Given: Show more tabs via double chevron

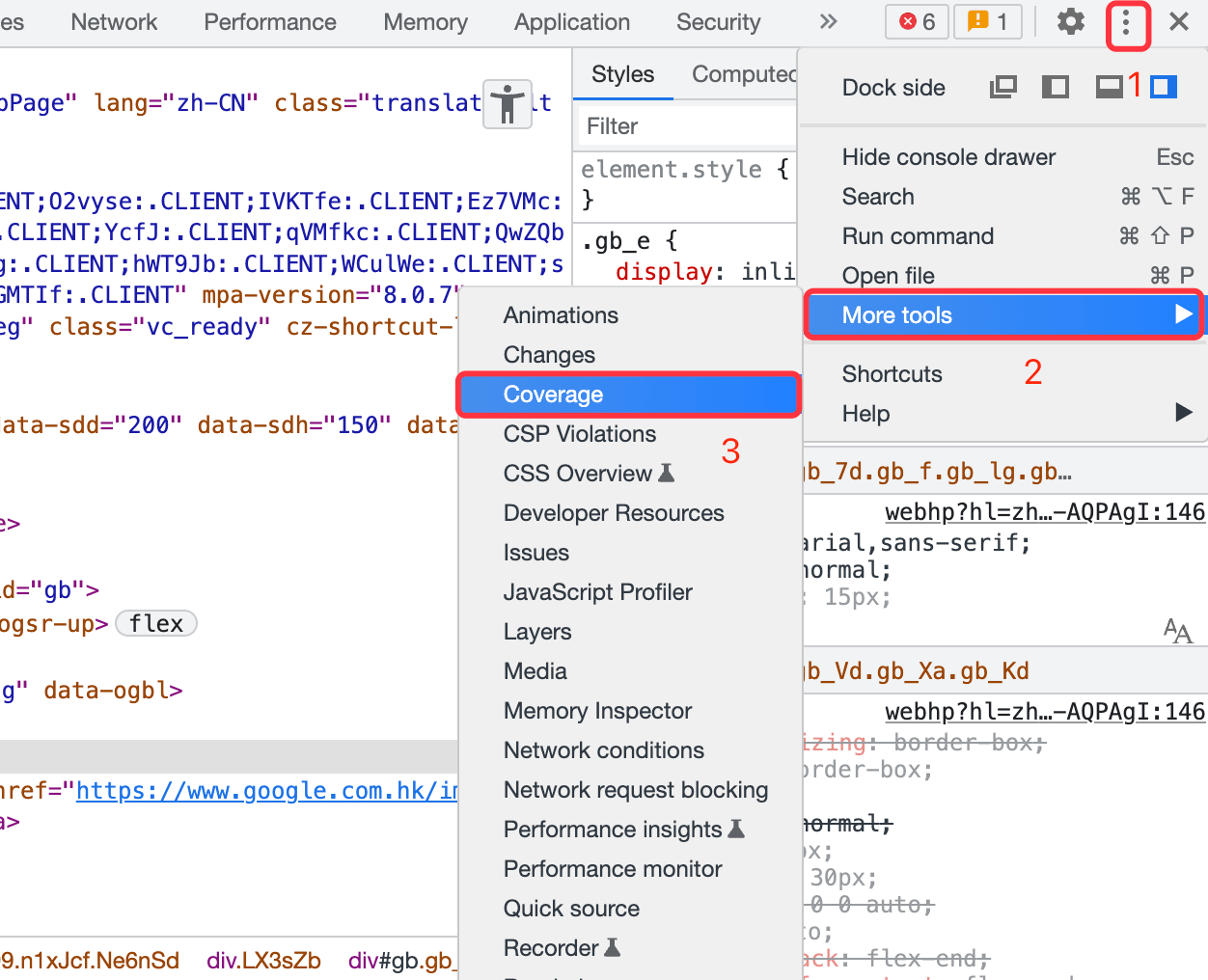Looking at the screenshot, I should point(828,21).
